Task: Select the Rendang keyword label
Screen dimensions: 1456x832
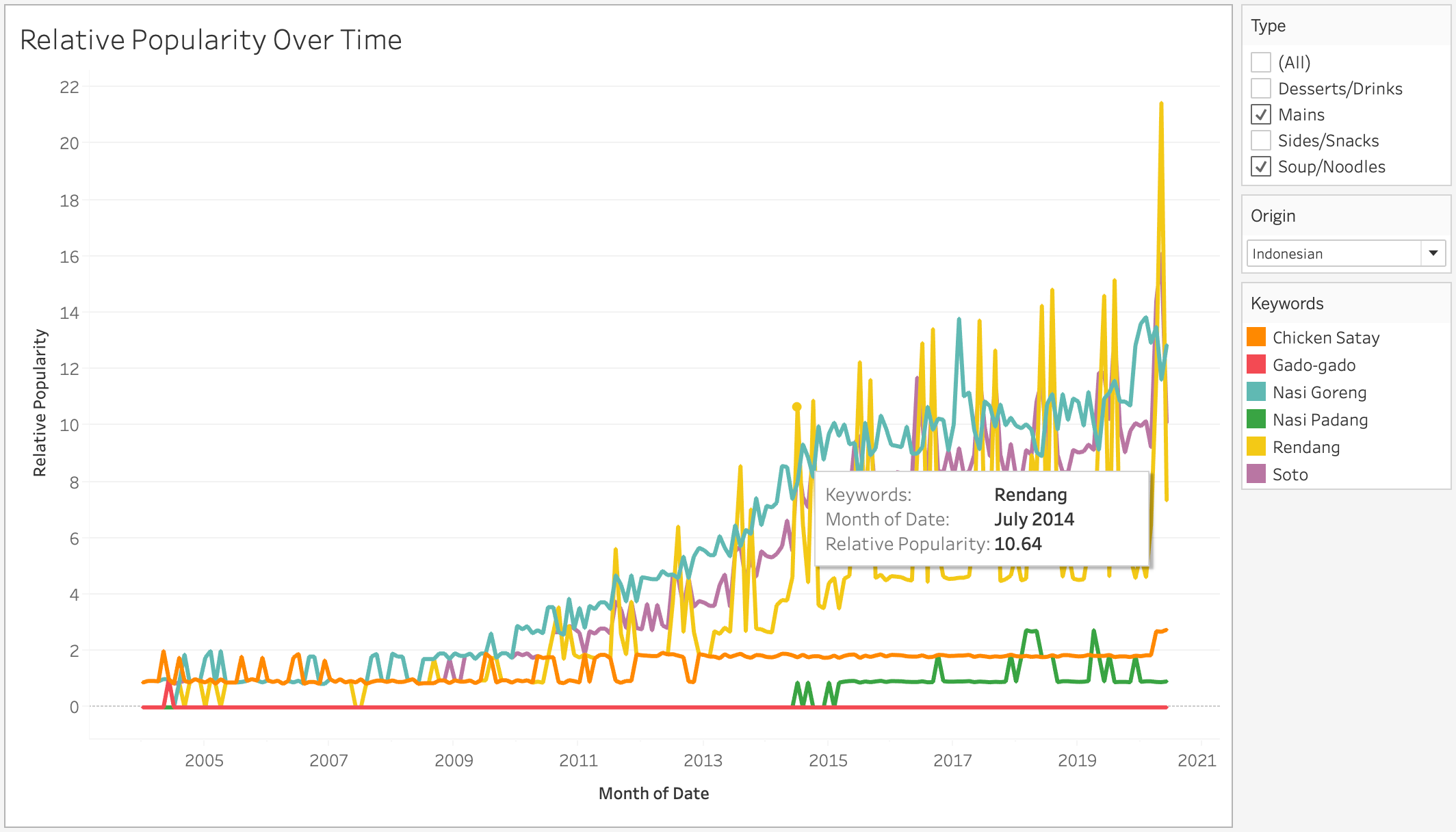Action: tap(1305, 447)
